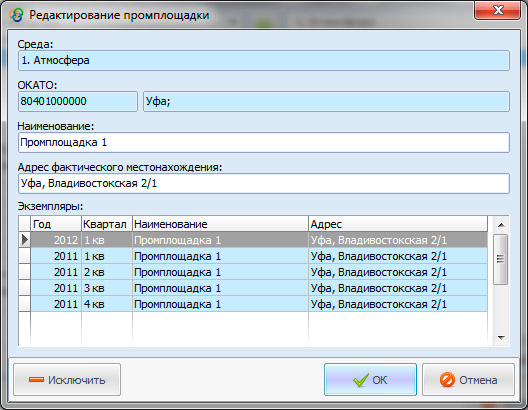528x410 pixels.
Task: Select Промплощадка 1 in 2011 4 кв row
Action: click(x=220, y=304)
